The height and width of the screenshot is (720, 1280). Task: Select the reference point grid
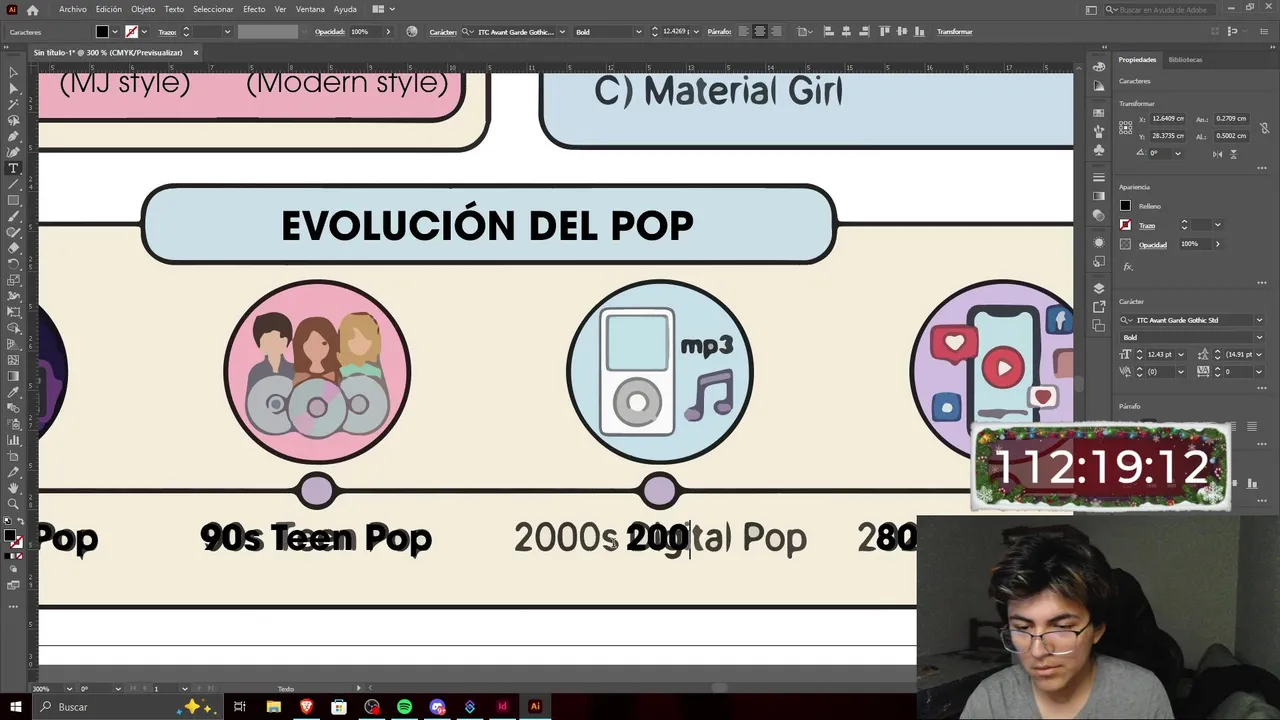click(x=1126, y=127)
